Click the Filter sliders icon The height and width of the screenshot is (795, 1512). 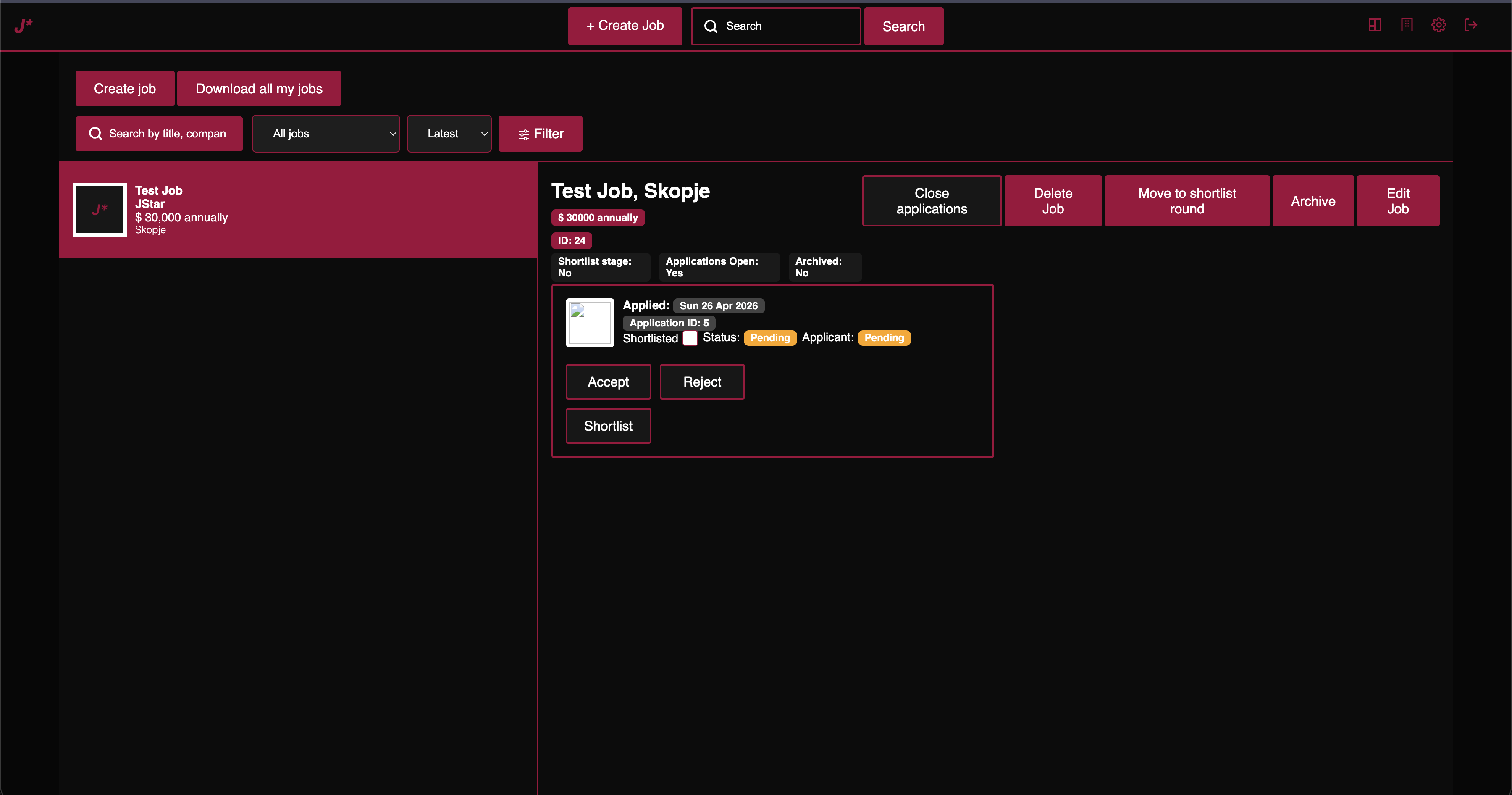524,134
